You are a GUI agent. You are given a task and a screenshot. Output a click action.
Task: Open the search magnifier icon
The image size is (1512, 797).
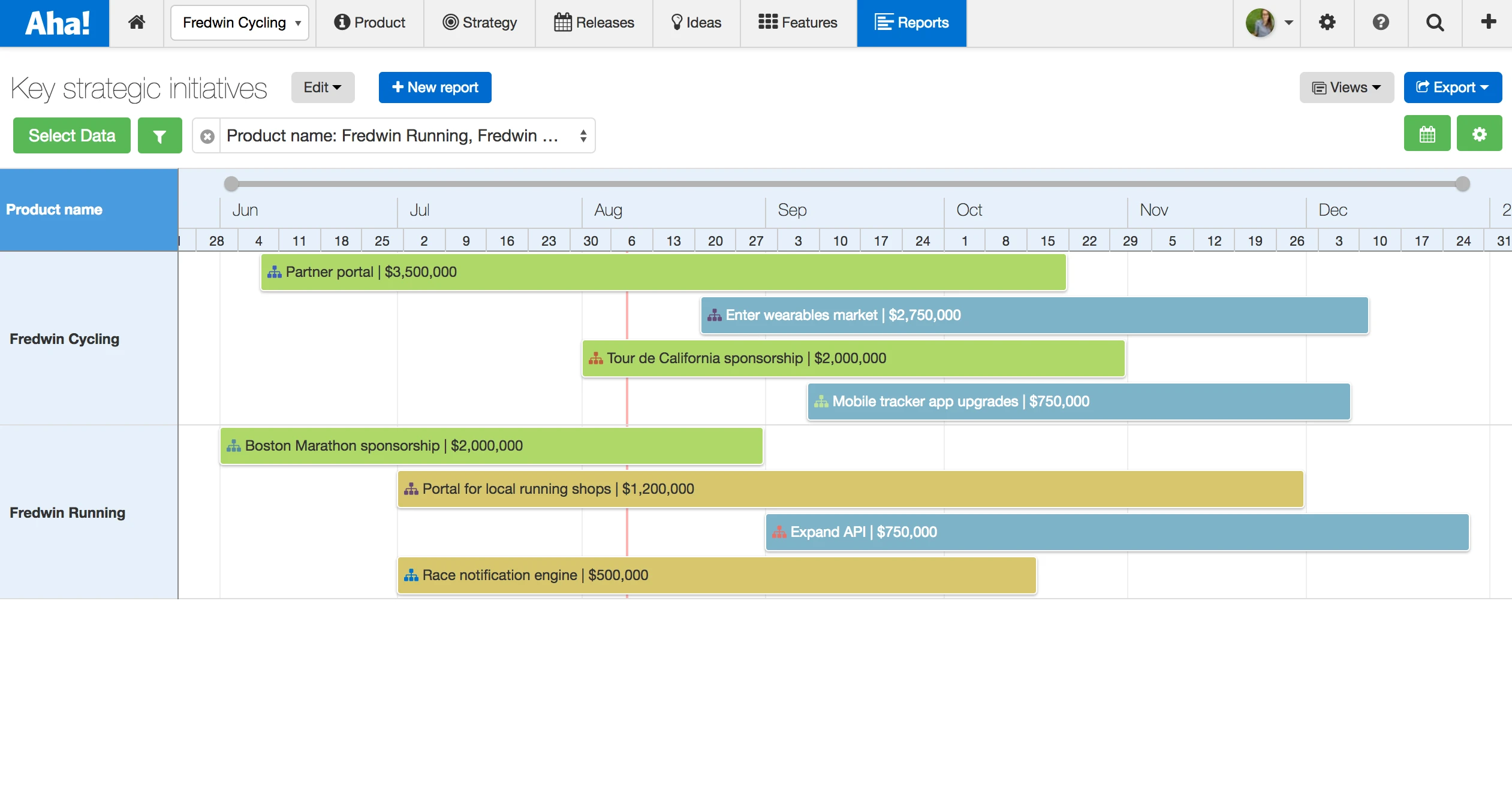[x=1435, y=23]
